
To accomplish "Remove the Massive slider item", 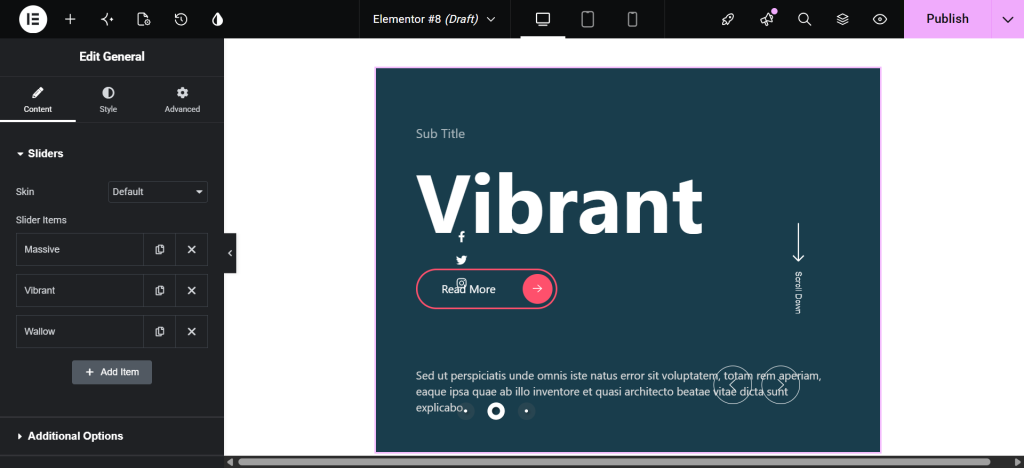I will coord(191,249).
